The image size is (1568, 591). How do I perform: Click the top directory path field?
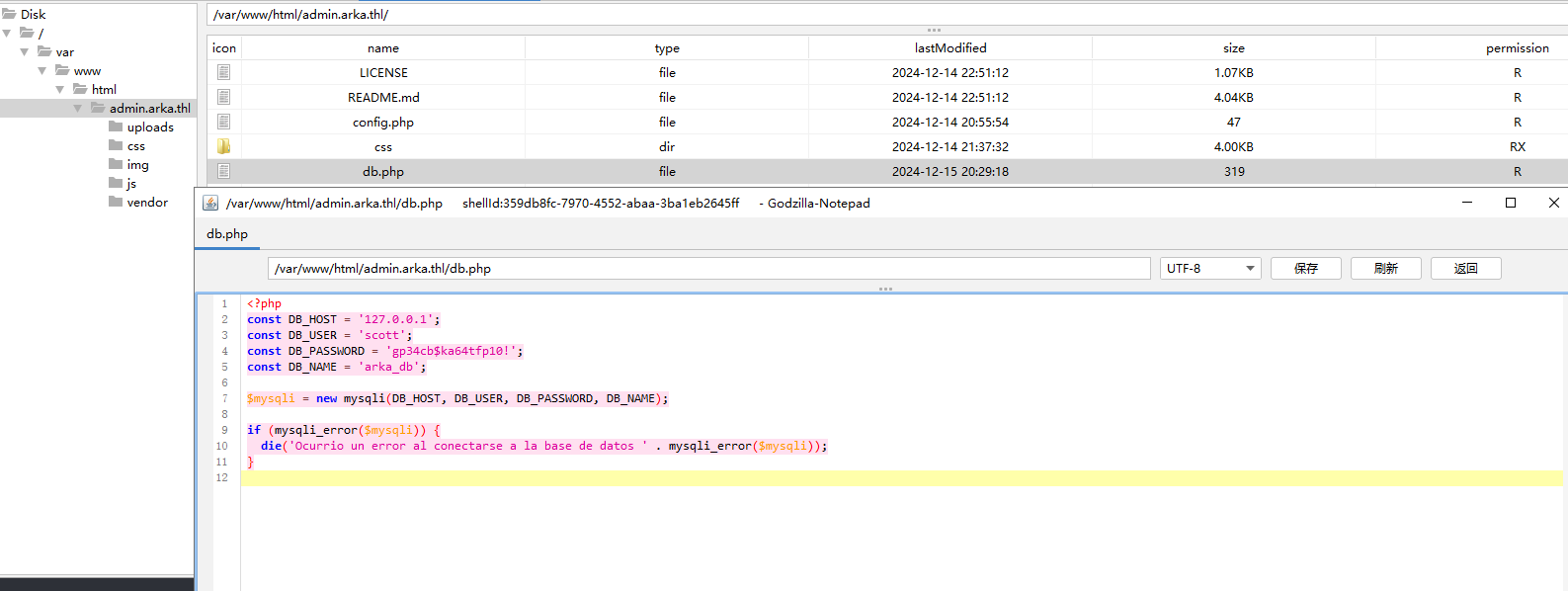pos(887,14)
